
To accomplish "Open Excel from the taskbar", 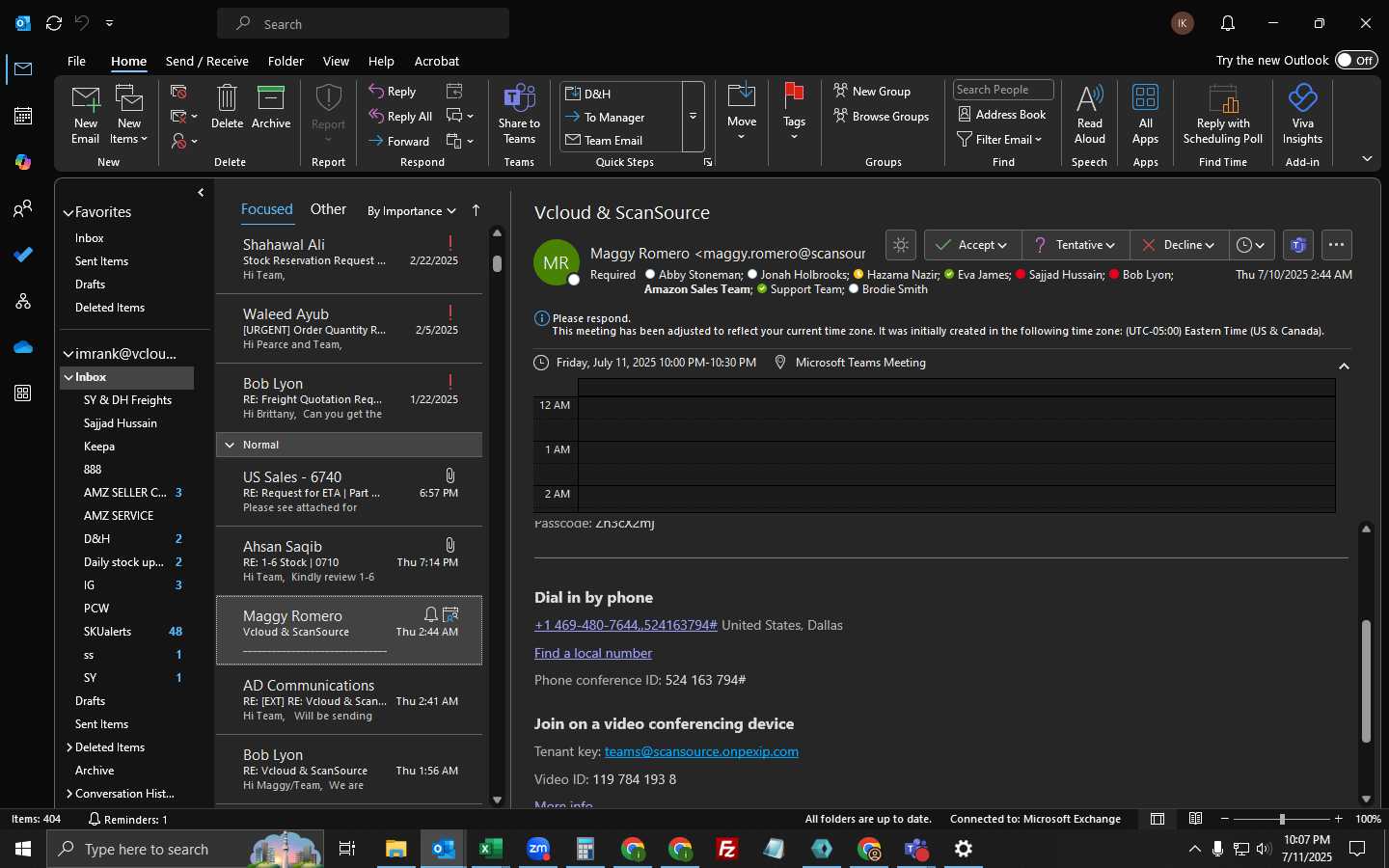I will point(491,849).
